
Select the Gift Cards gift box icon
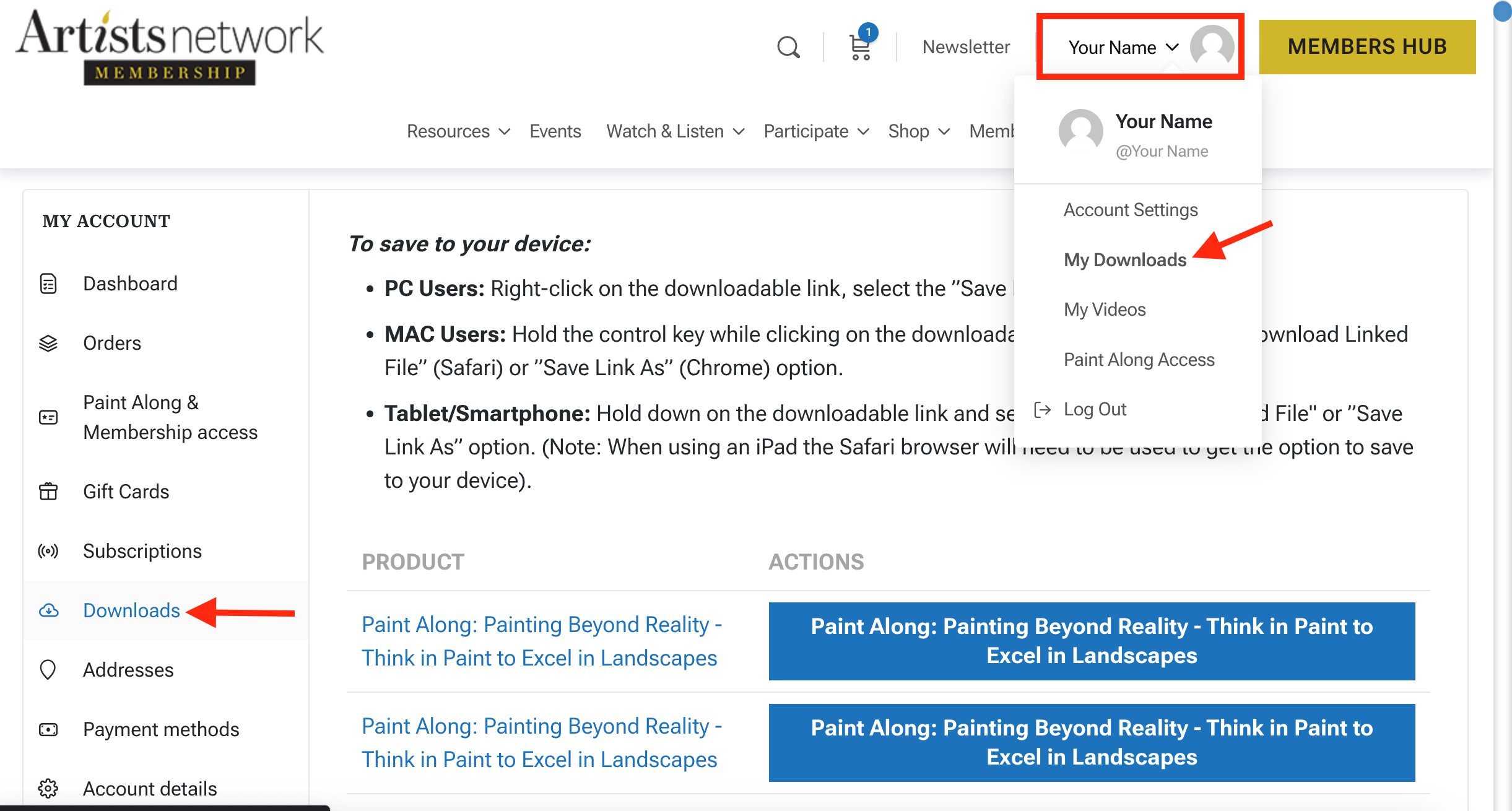point(48,491)
